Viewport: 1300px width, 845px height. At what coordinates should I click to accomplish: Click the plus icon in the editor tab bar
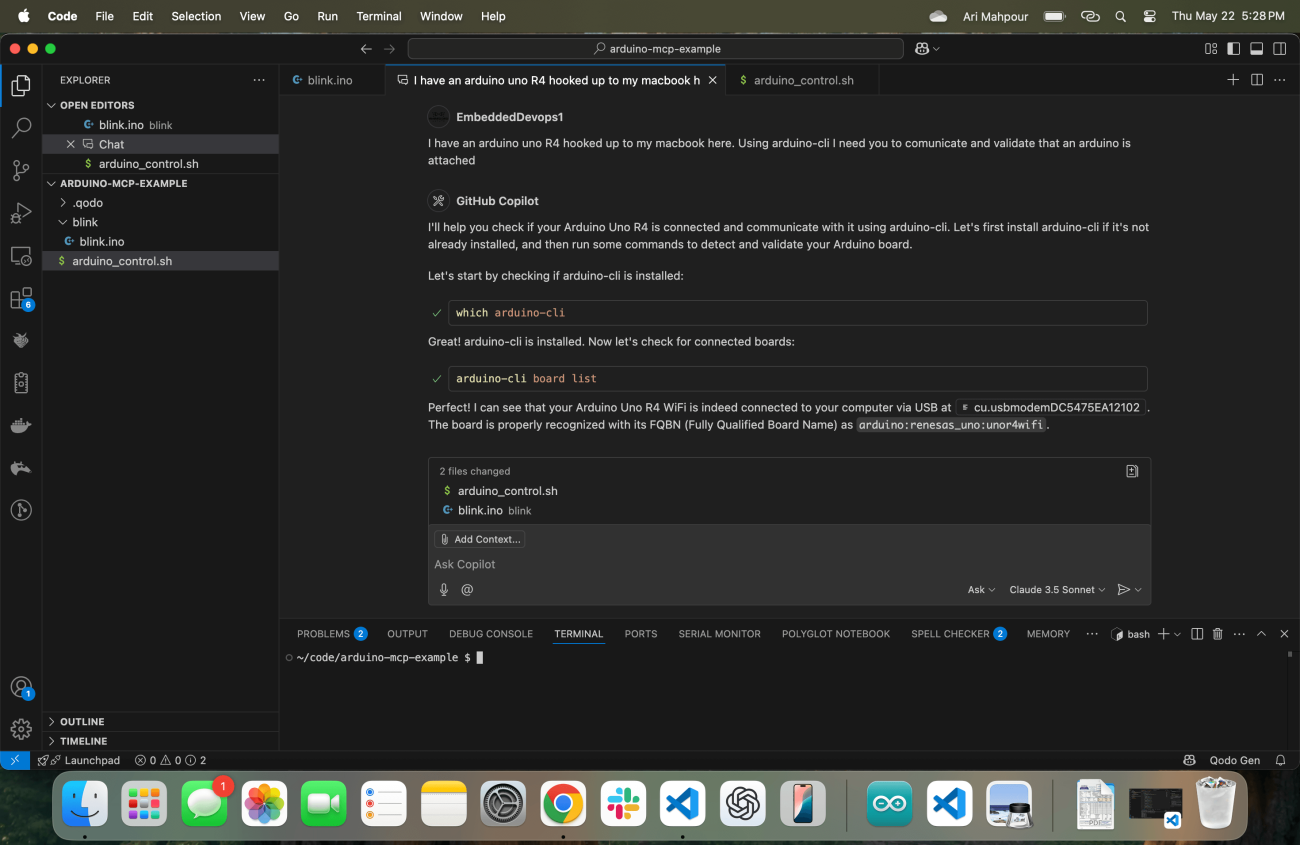(1233, 80)
